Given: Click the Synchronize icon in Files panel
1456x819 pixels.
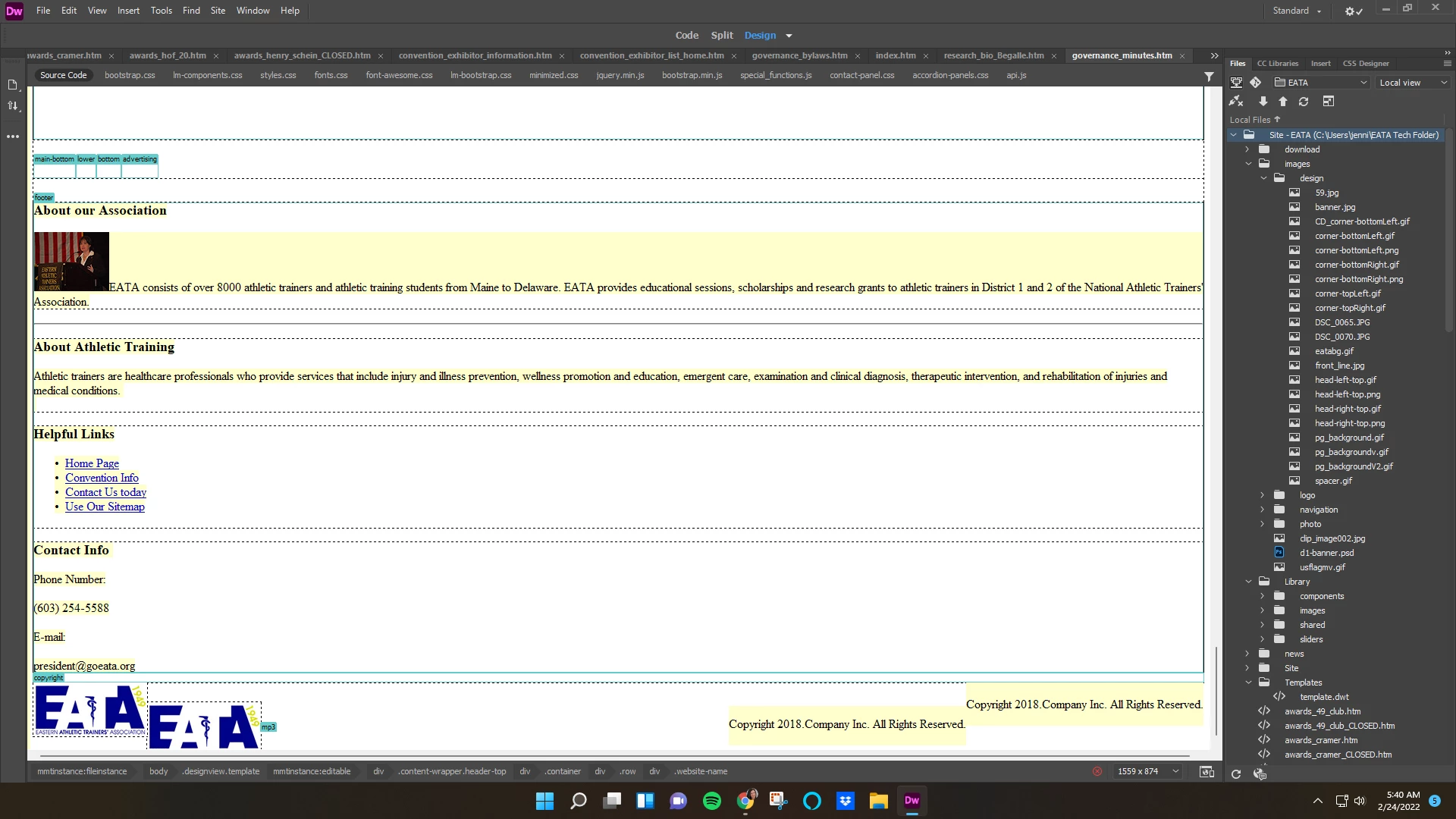Looking at the screenshot, I should pyautogui.click(x=1304, y=102).
